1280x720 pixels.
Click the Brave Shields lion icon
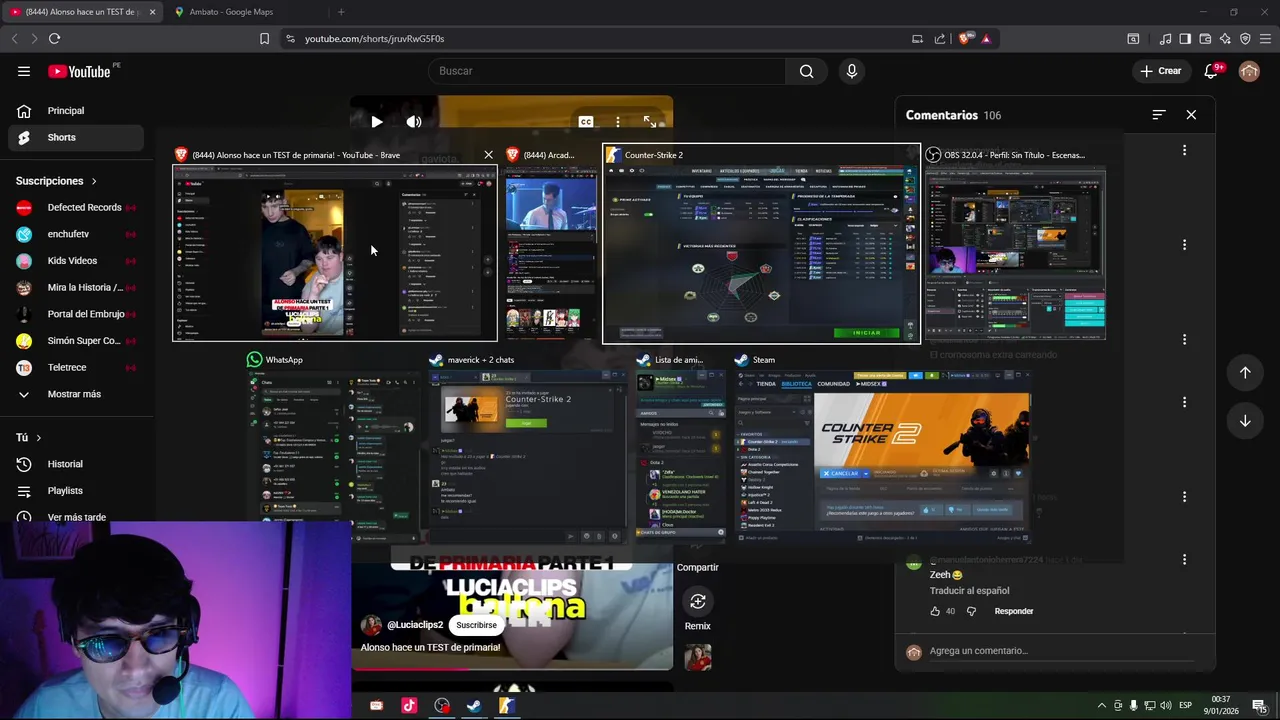pos(964,39)
